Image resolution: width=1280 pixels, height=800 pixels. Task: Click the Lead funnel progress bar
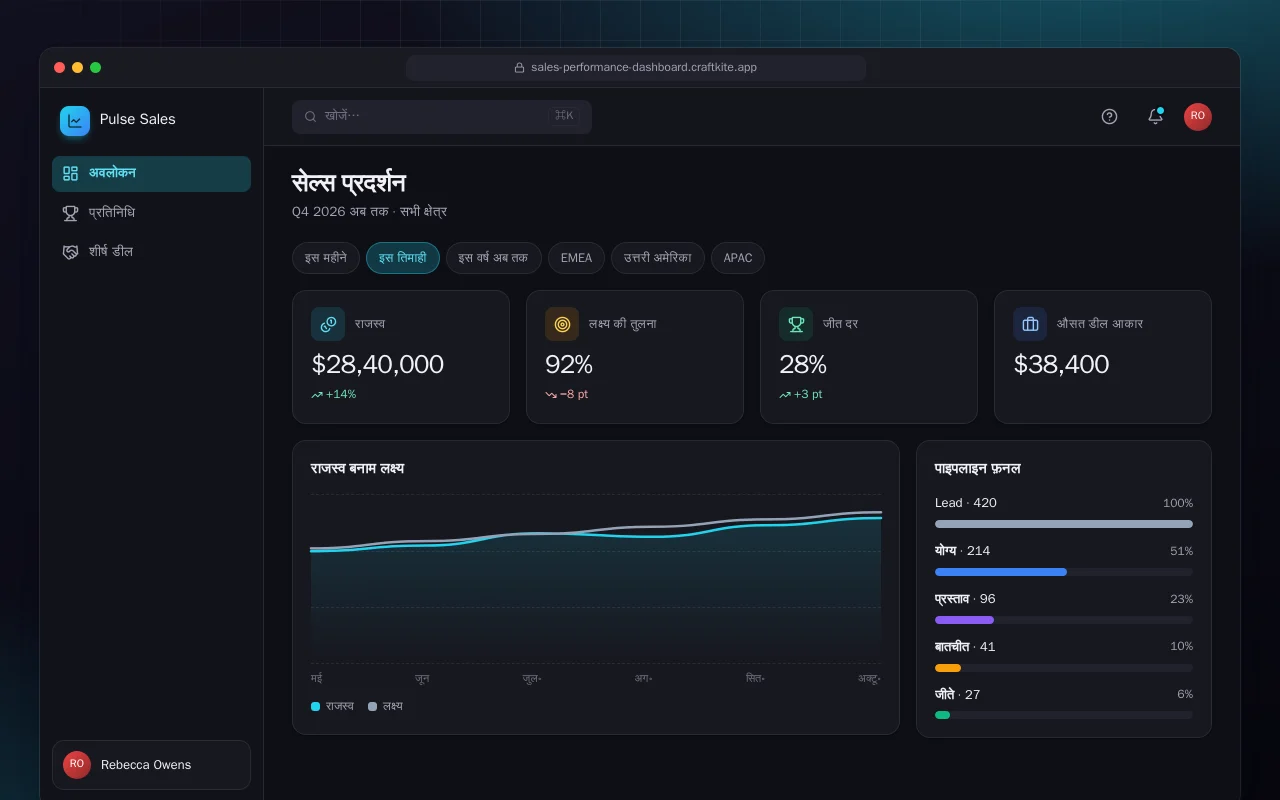[1064, 524]
